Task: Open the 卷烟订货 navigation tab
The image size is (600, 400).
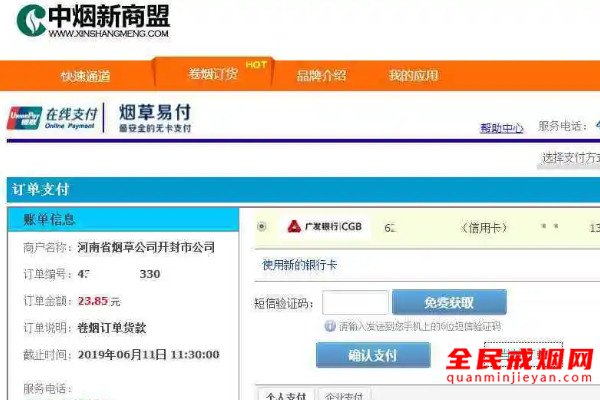Action: click(x=213, y=73)
